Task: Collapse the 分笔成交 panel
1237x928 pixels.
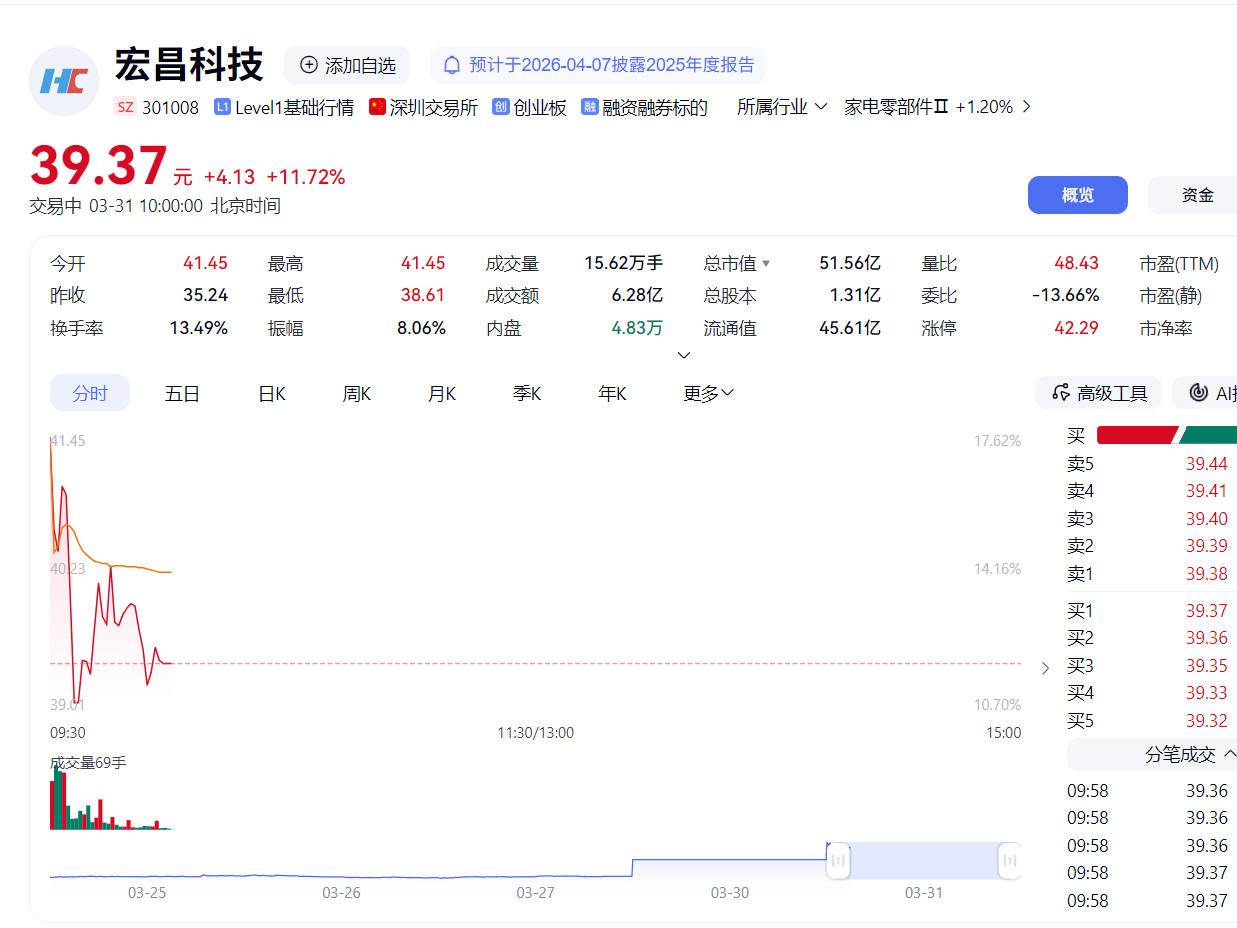Action: point(1230,754)
